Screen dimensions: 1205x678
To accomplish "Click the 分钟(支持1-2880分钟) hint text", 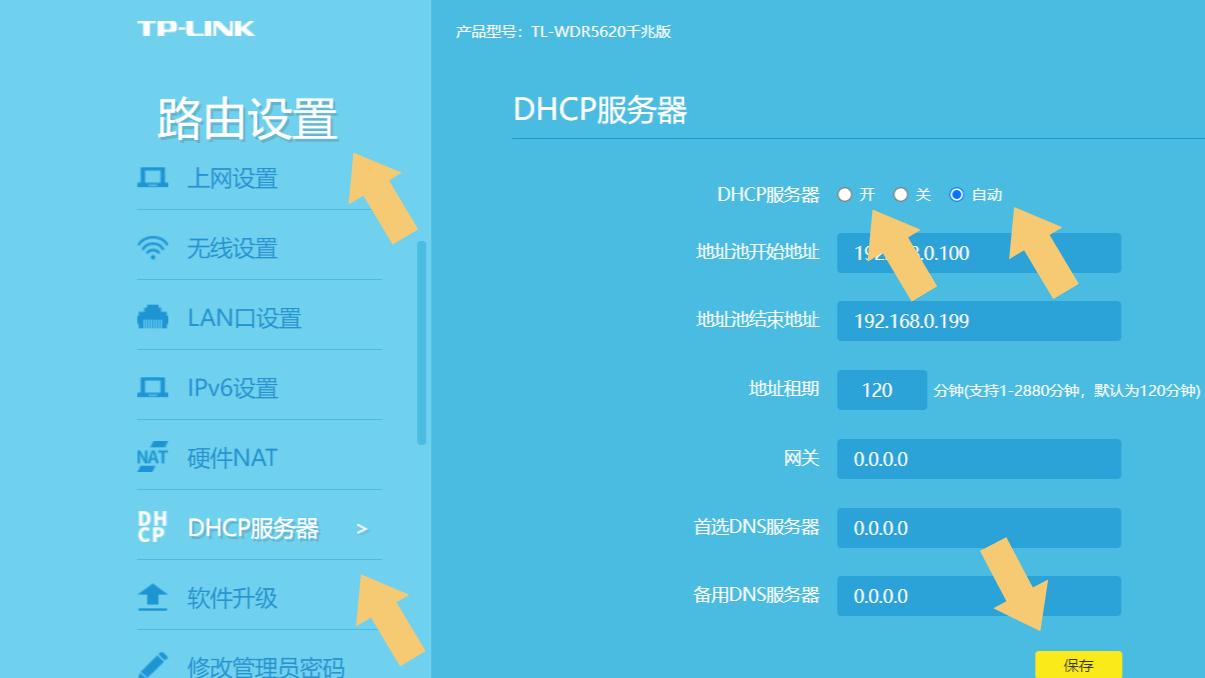I will 1067,391.
